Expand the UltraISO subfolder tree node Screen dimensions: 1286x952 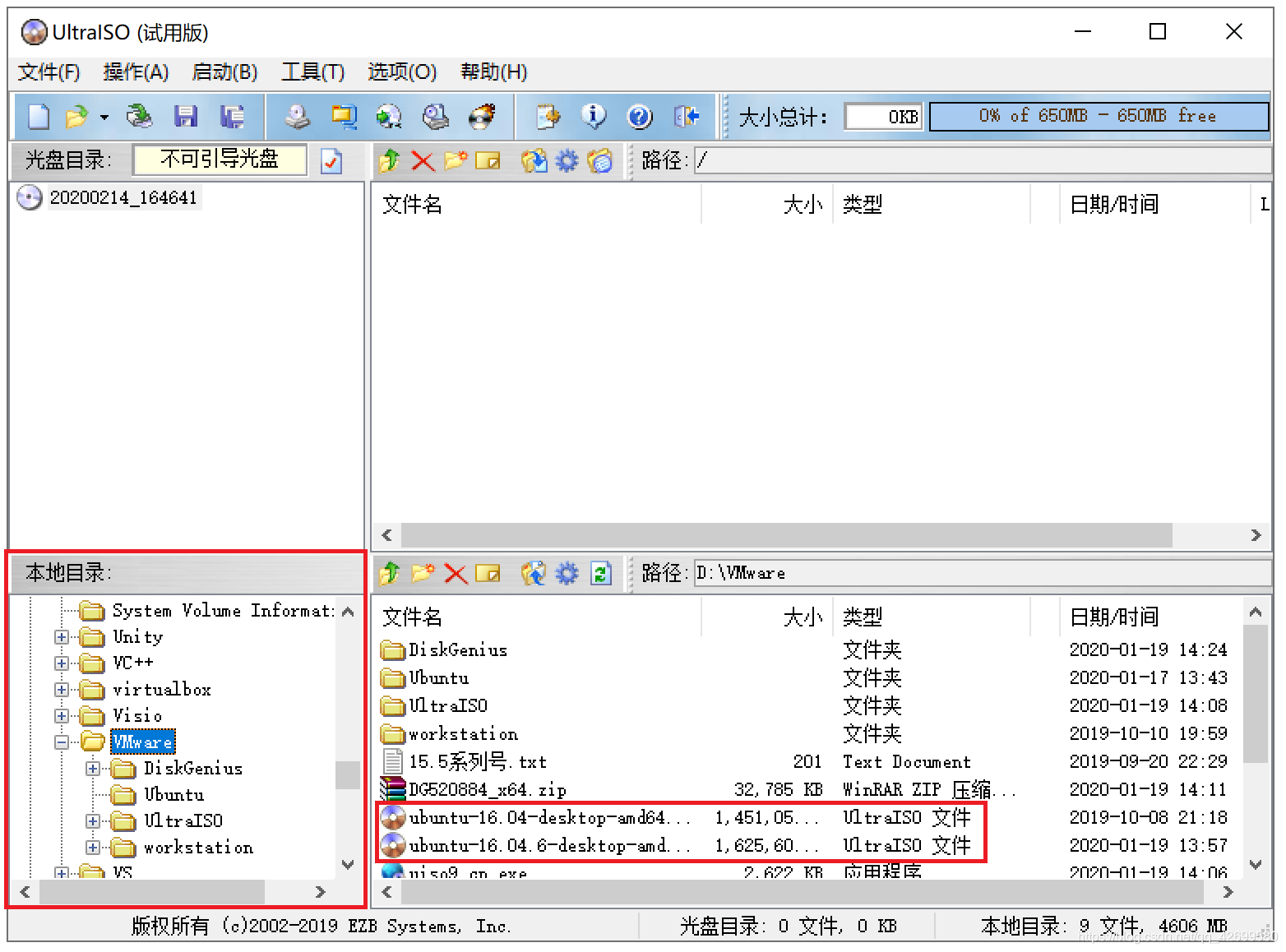[93, 821]
